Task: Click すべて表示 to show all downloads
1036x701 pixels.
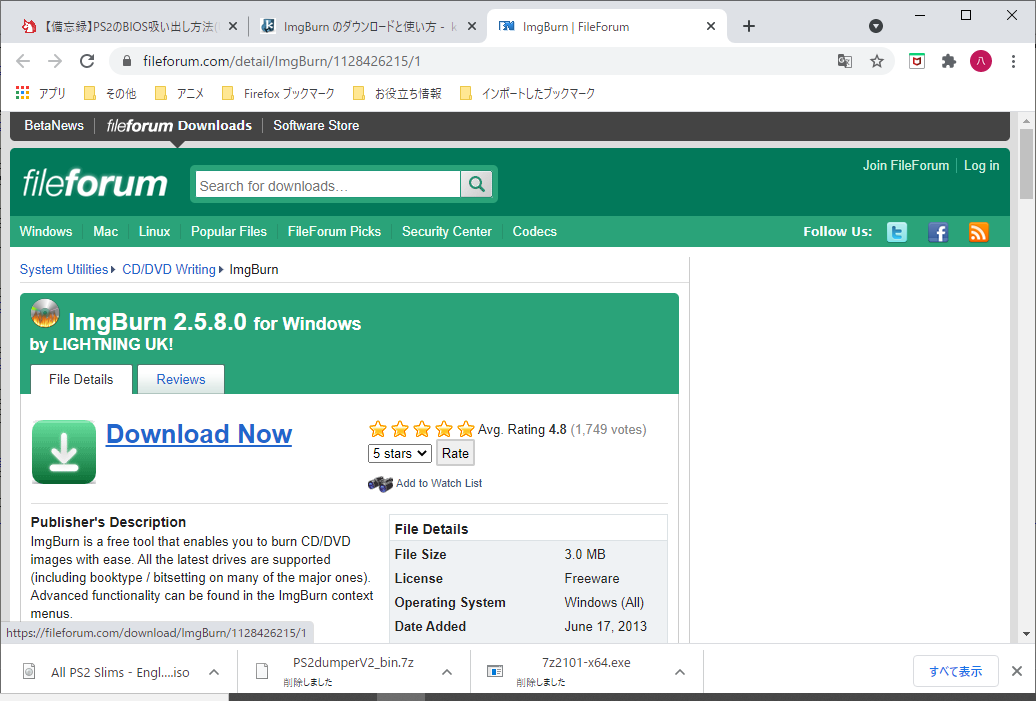Action: coord(955,671)
